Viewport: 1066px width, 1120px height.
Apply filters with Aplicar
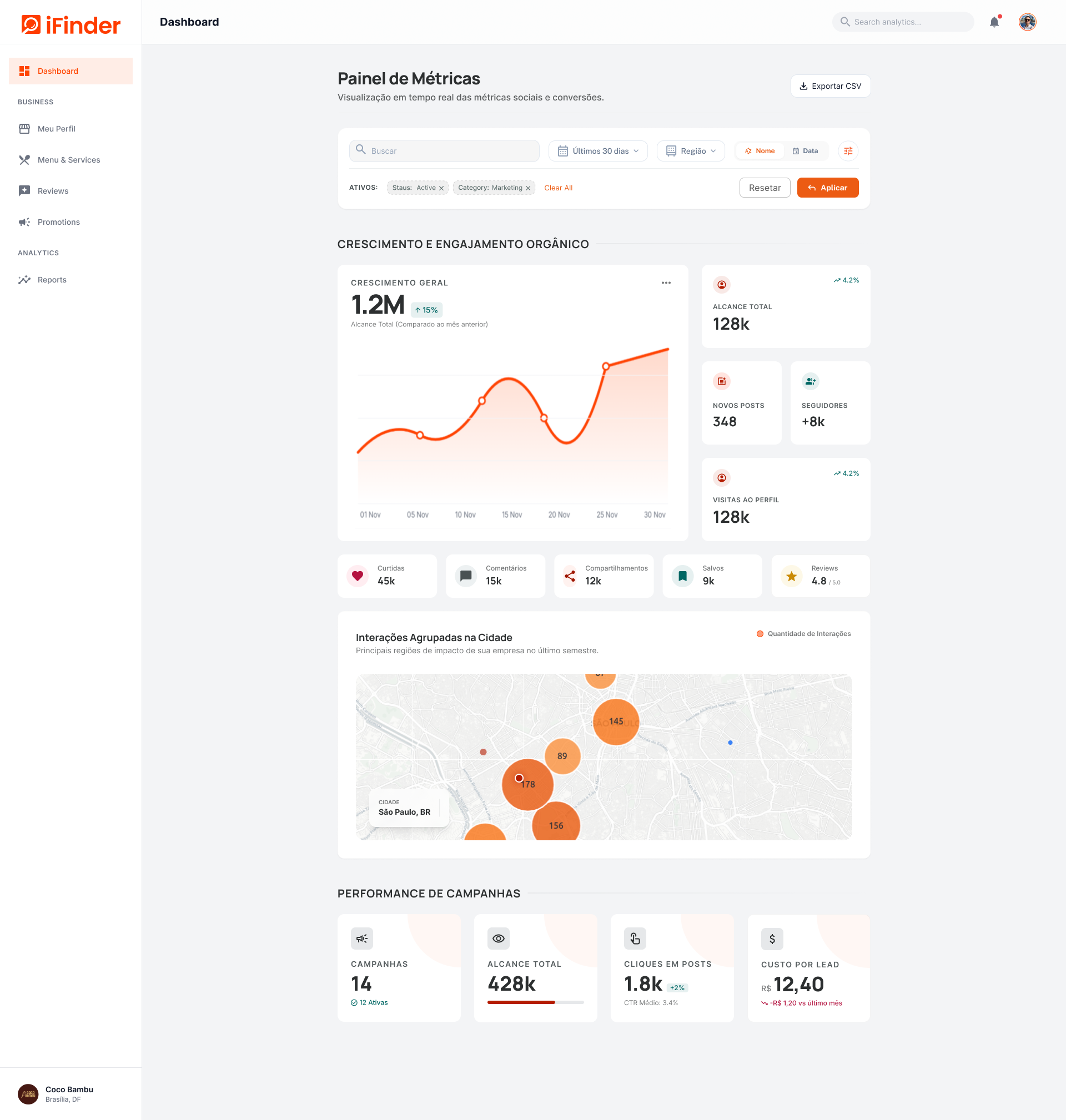827,188
